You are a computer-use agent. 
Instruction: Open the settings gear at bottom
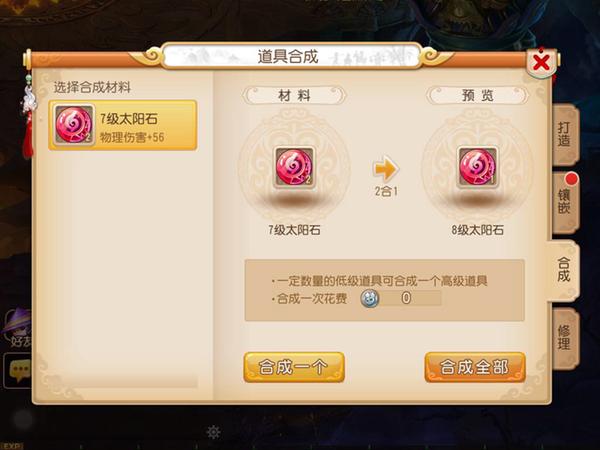[x=213, y=432]
